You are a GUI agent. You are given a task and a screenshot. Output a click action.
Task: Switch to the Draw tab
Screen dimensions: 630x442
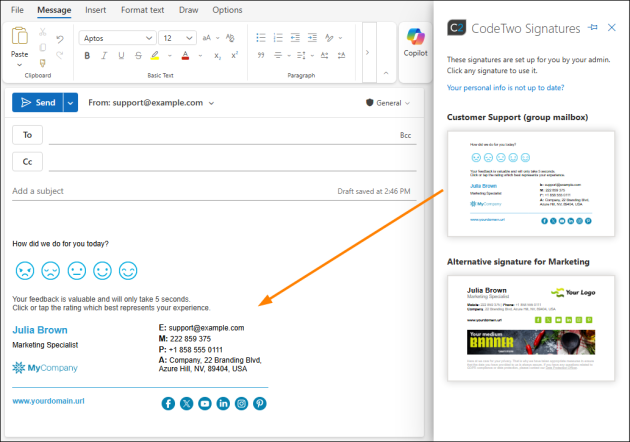[188, 10]
